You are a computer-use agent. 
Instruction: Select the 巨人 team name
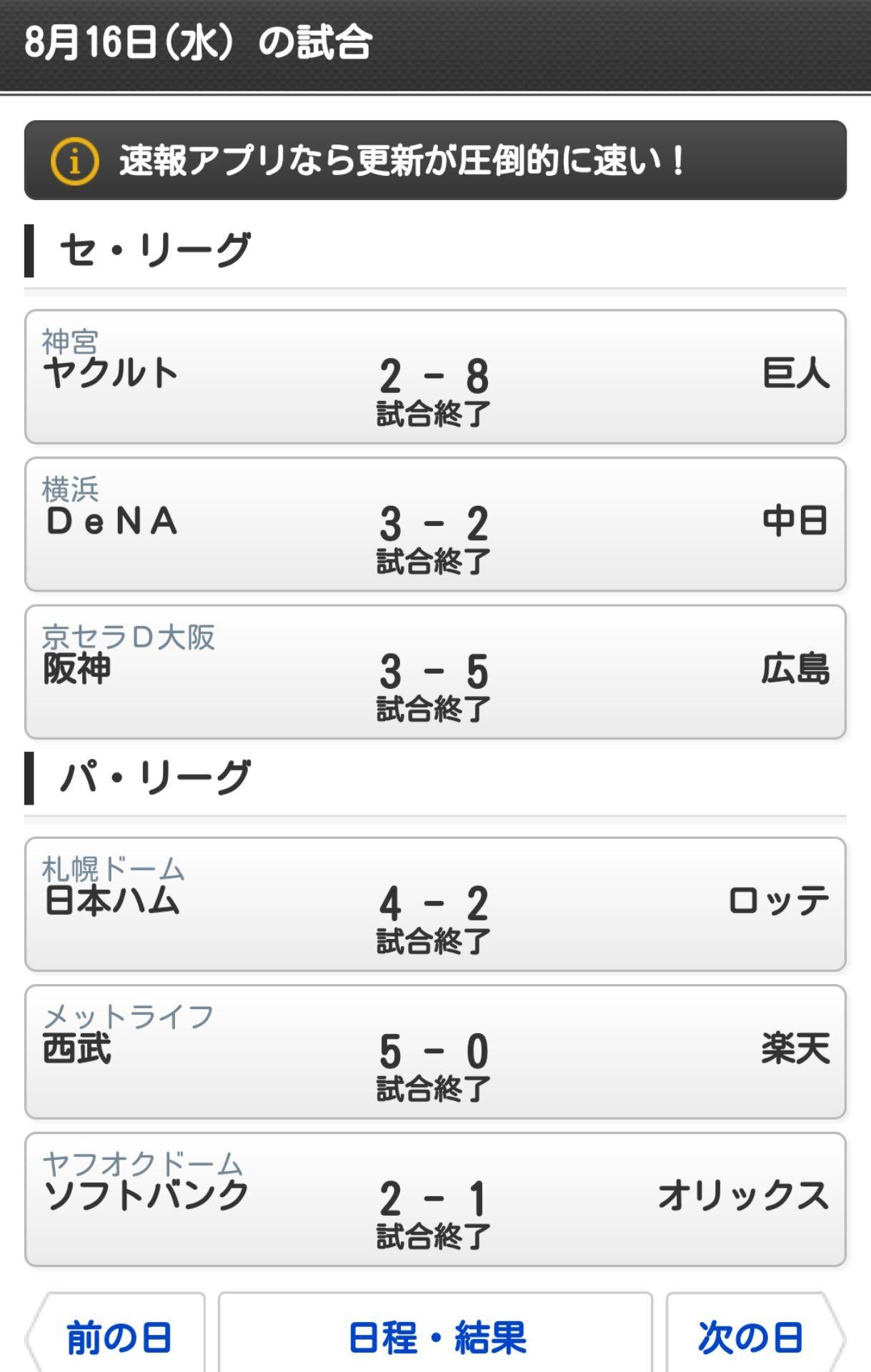click(796, 374)
